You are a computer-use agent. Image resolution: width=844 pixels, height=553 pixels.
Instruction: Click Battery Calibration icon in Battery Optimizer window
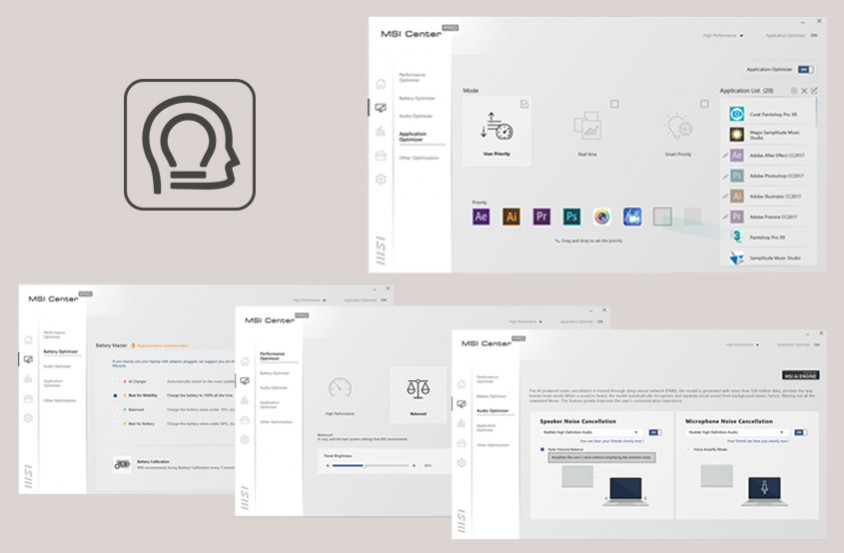122,464
